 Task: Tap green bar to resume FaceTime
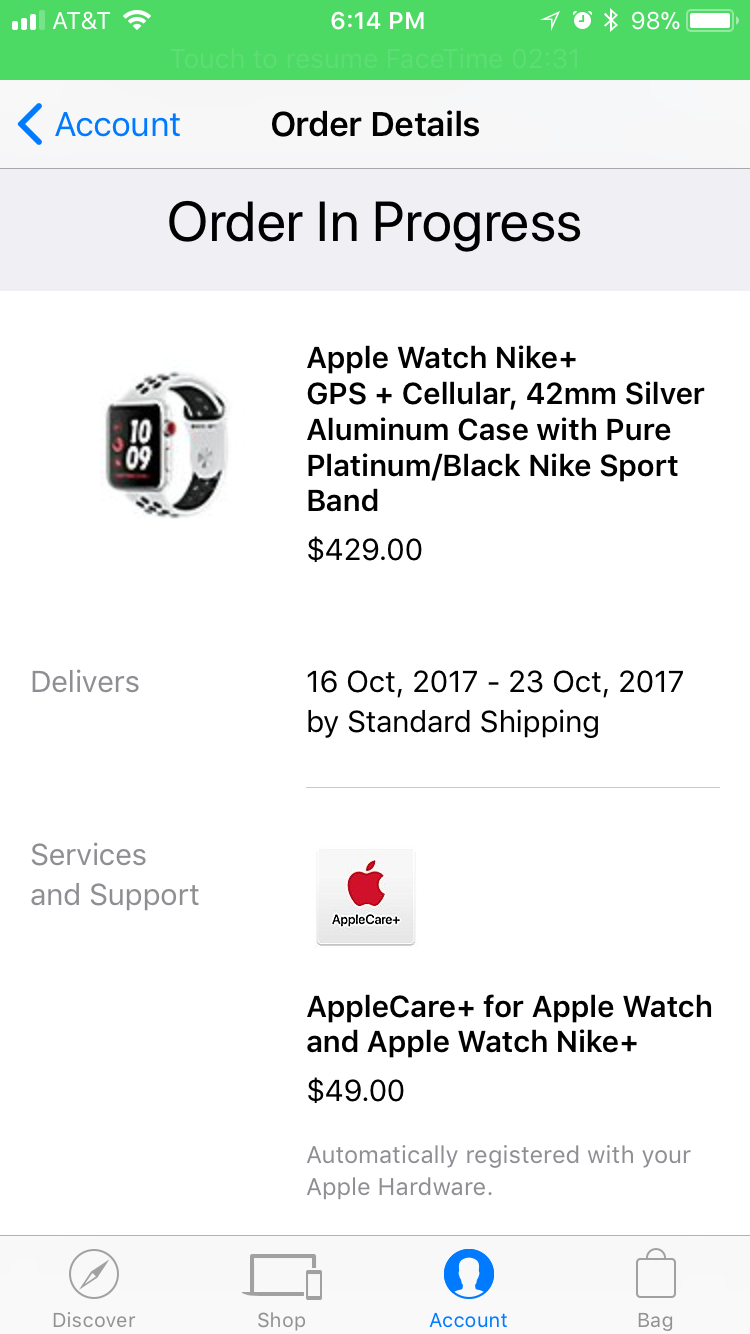pos(375,58)
